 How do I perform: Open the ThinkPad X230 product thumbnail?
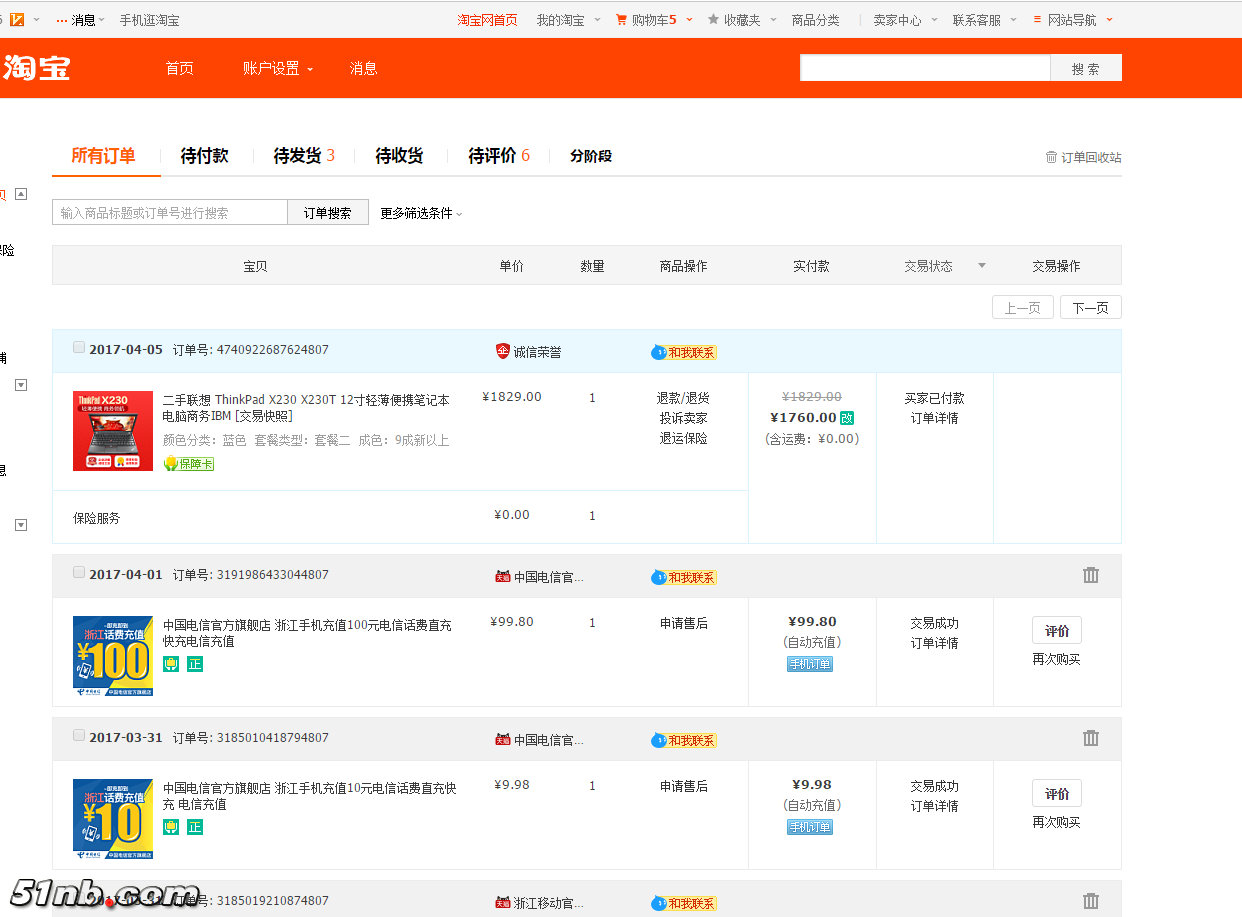pos(113,431)
